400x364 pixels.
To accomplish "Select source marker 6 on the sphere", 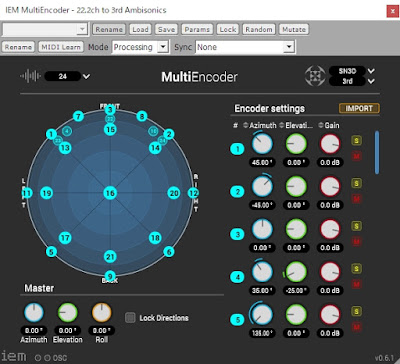I will pyautogui.click(x=169, y=252).
